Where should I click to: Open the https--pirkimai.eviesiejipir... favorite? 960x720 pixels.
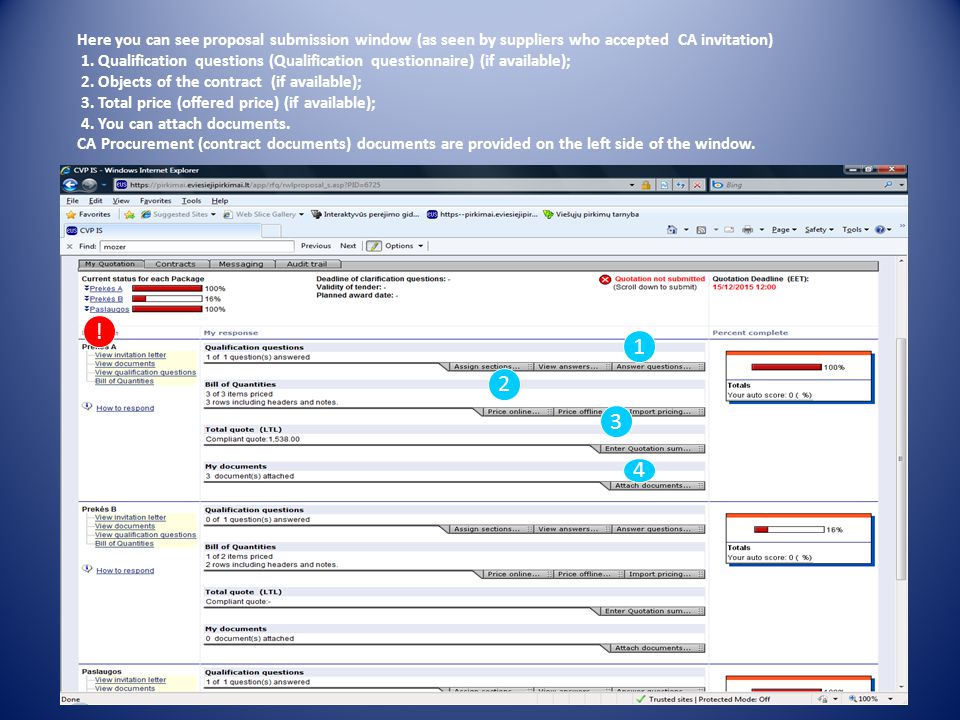tap(482, 214)
